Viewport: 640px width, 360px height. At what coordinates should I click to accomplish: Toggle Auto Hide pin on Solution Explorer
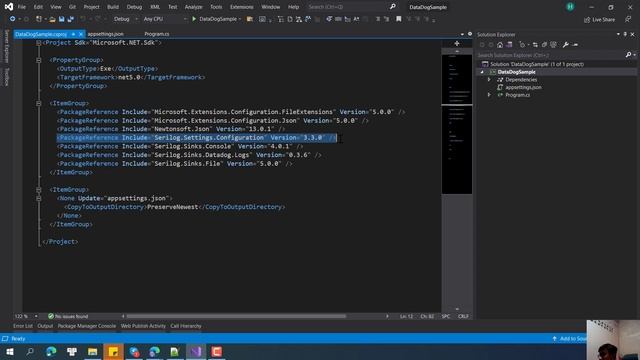(625, 35)
